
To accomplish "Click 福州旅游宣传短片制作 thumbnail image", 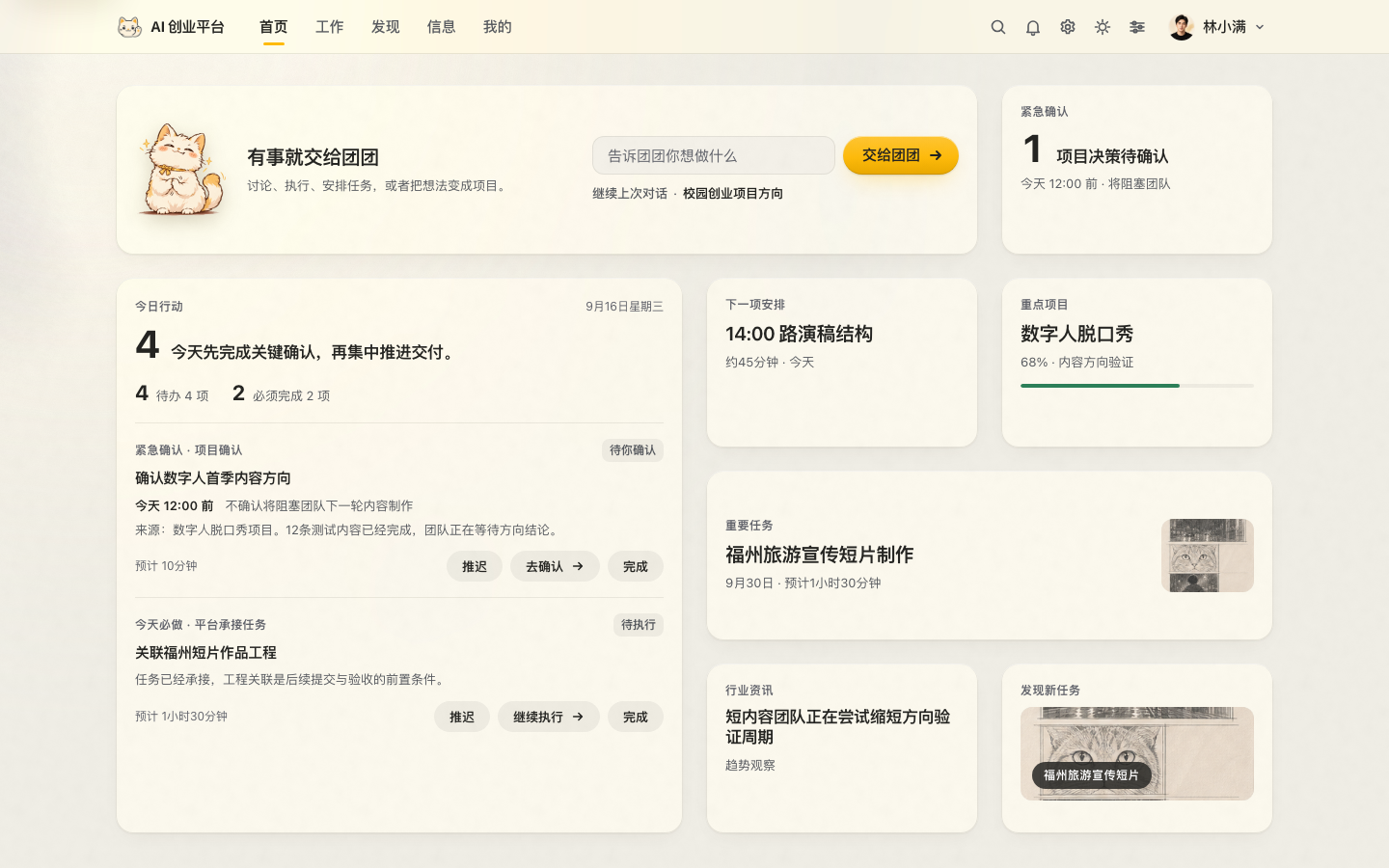I will (1208, 556).
